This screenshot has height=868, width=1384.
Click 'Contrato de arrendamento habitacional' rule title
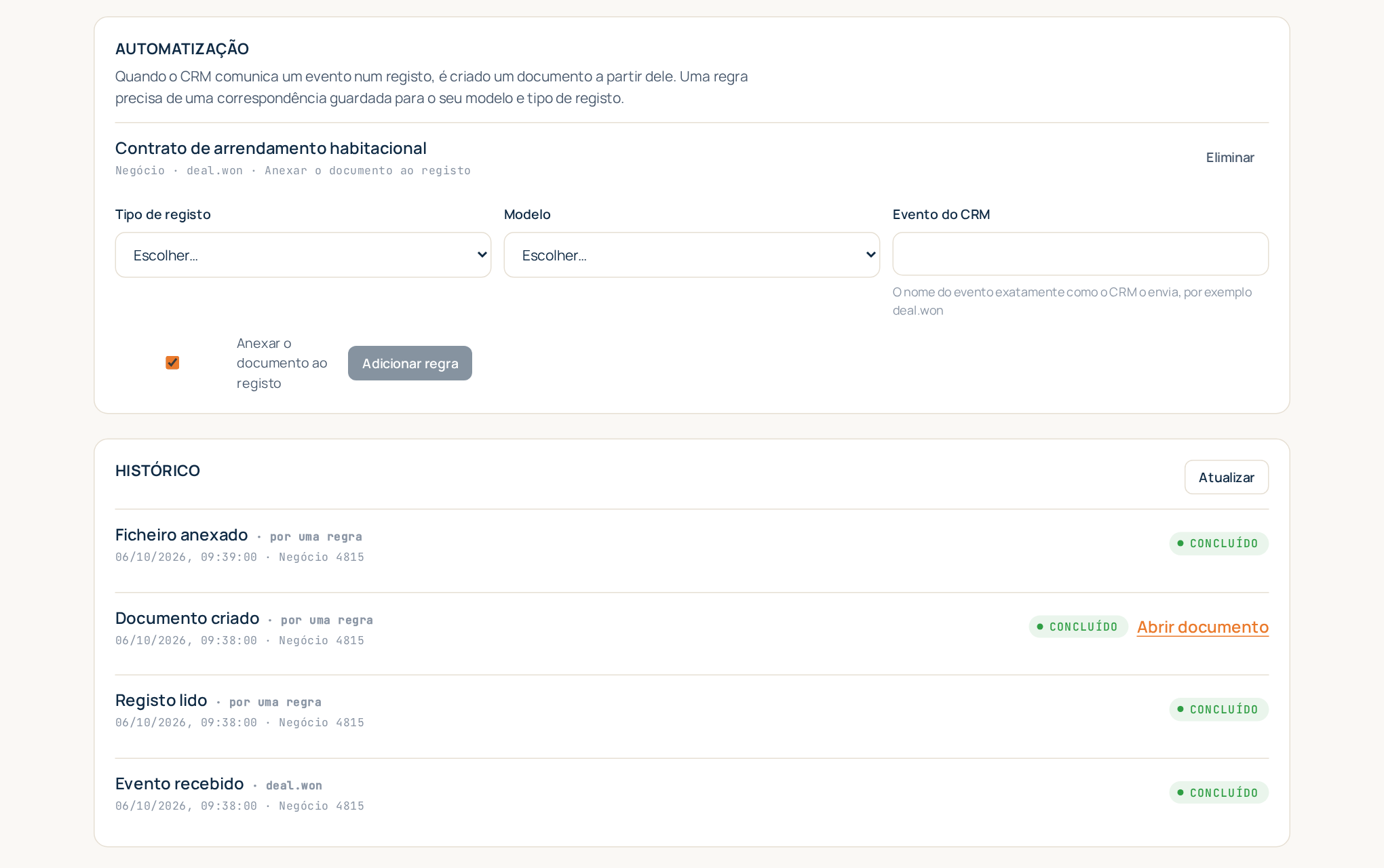tap(271, 148)
